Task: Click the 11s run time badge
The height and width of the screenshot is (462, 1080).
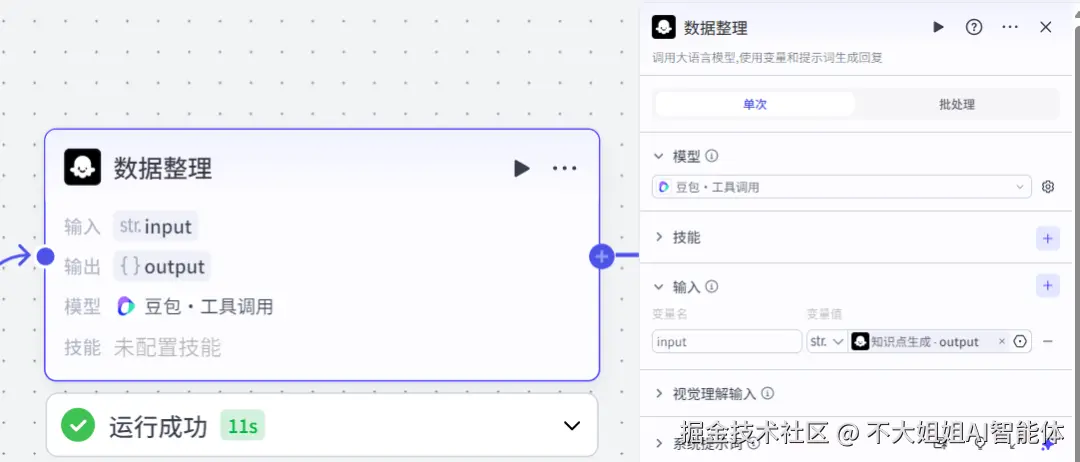Action: tap(242, 426)
